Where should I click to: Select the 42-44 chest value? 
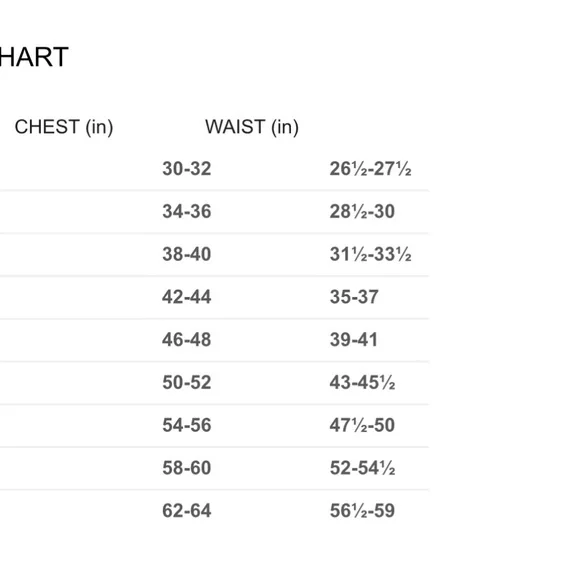187,297
